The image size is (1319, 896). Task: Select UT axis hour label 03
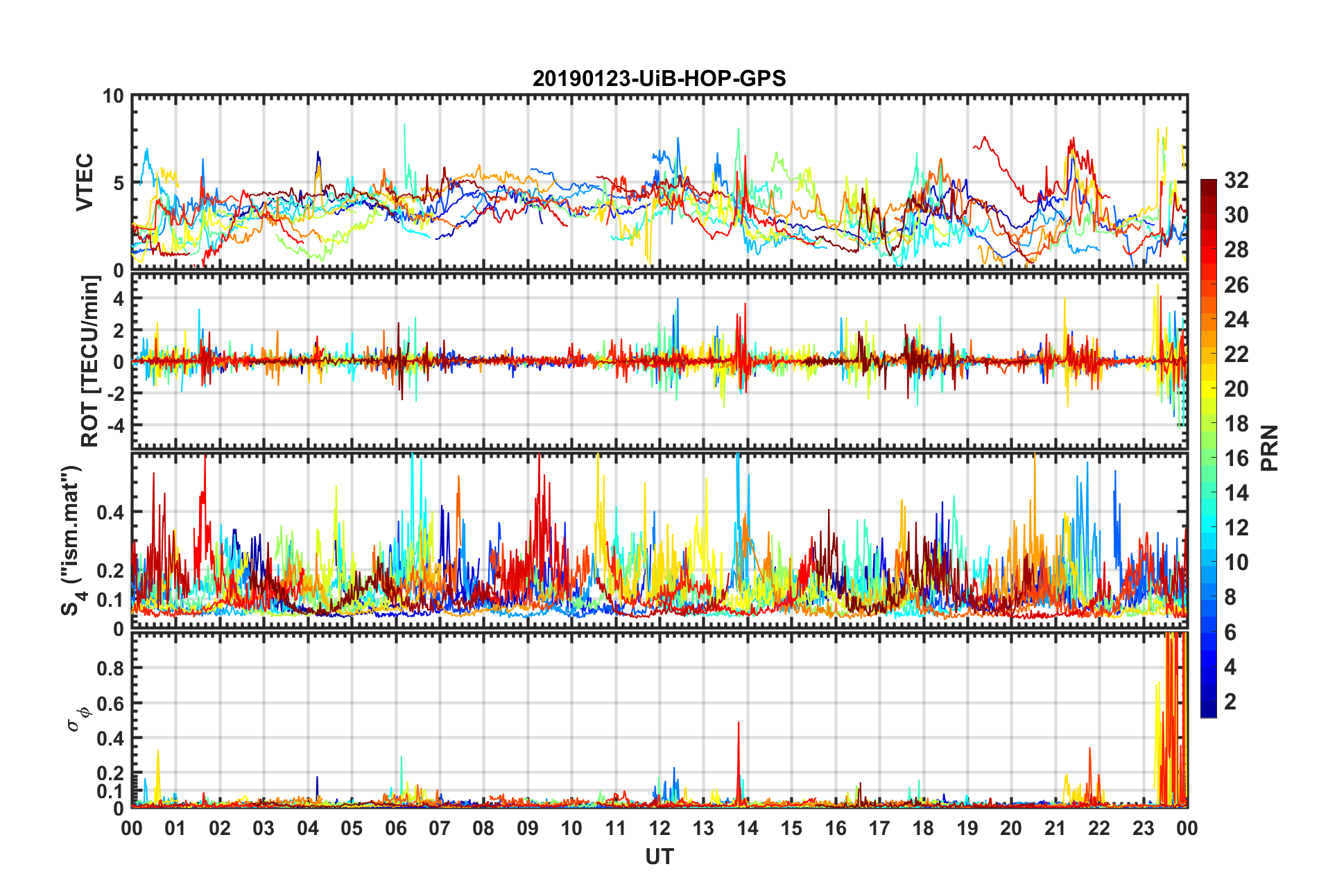(x=264, y=829)
